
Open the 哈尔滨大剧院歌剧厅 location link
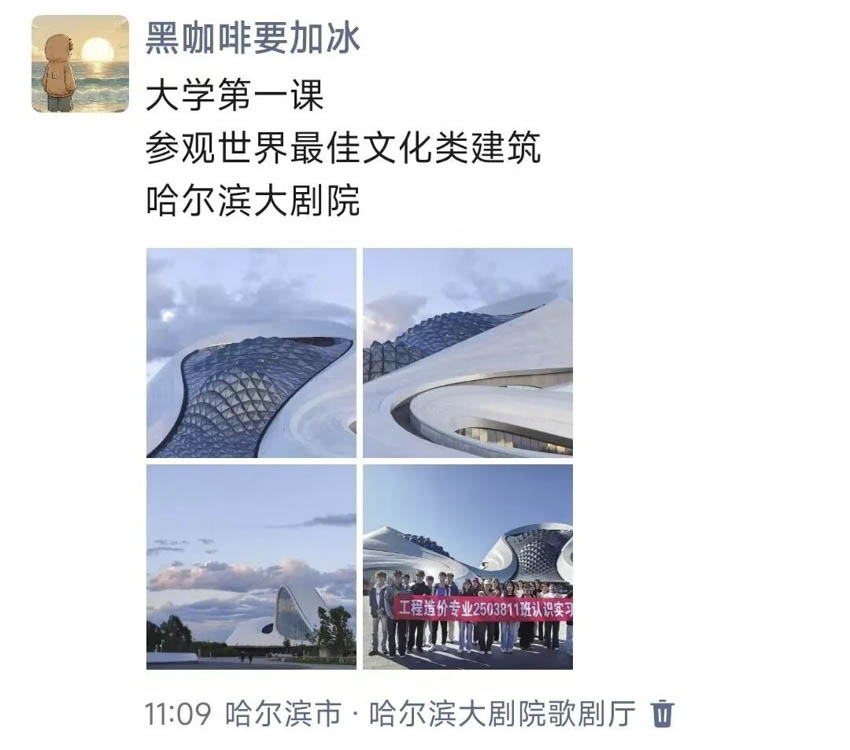pyautogui.click(x=502, y=714)
